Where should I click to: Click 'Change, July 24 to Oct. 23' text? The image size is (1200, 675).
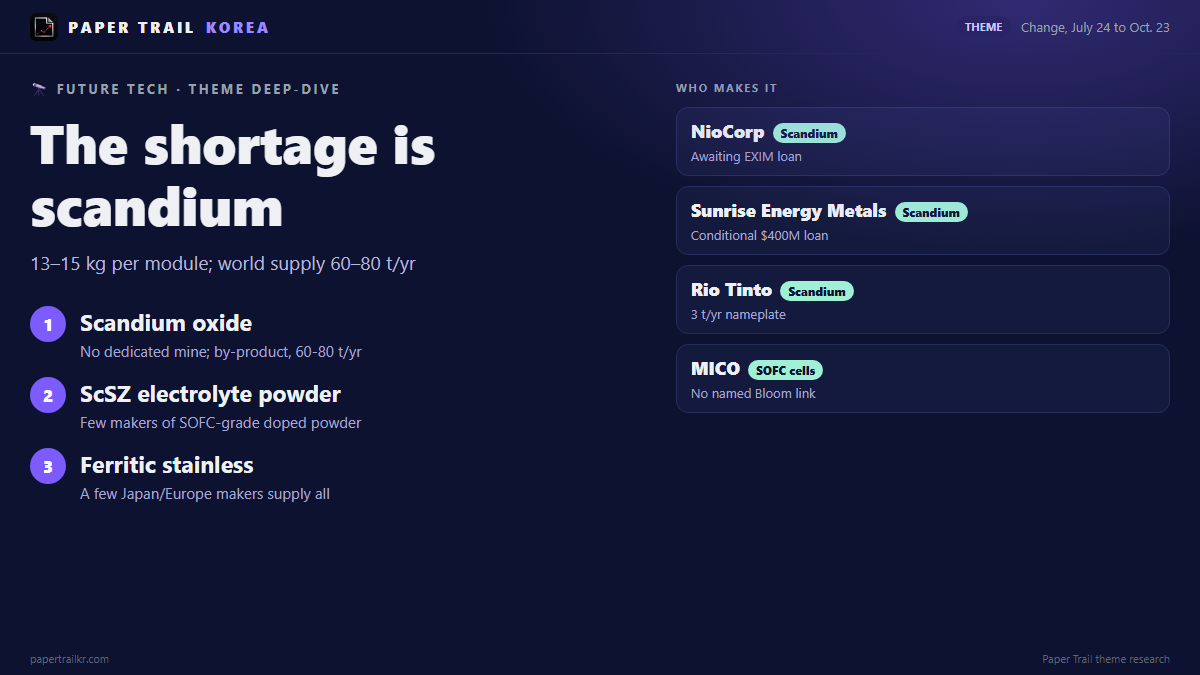point(1095,28)
